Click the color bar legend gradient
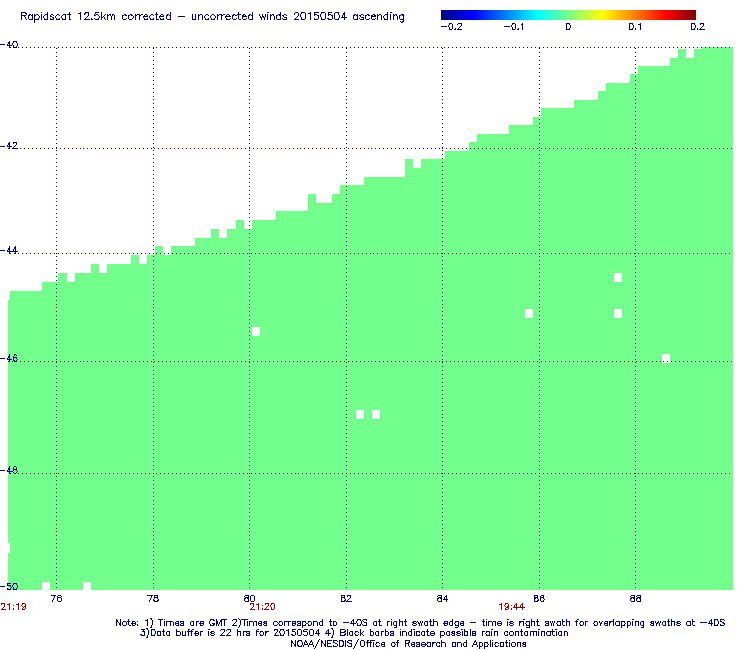 coord(568,15)
